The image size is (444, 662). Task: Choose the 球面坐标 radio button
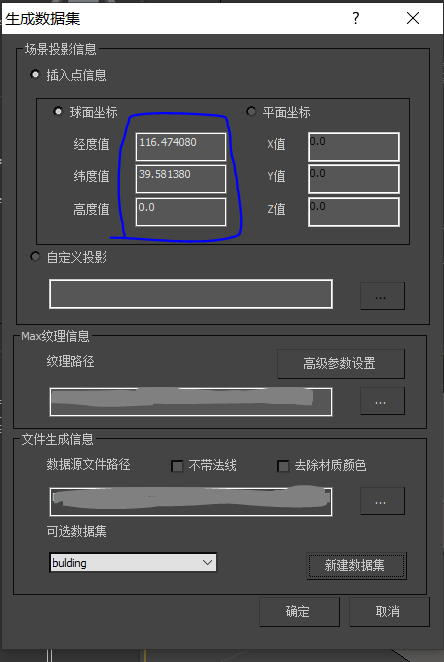tap(57, 111)
